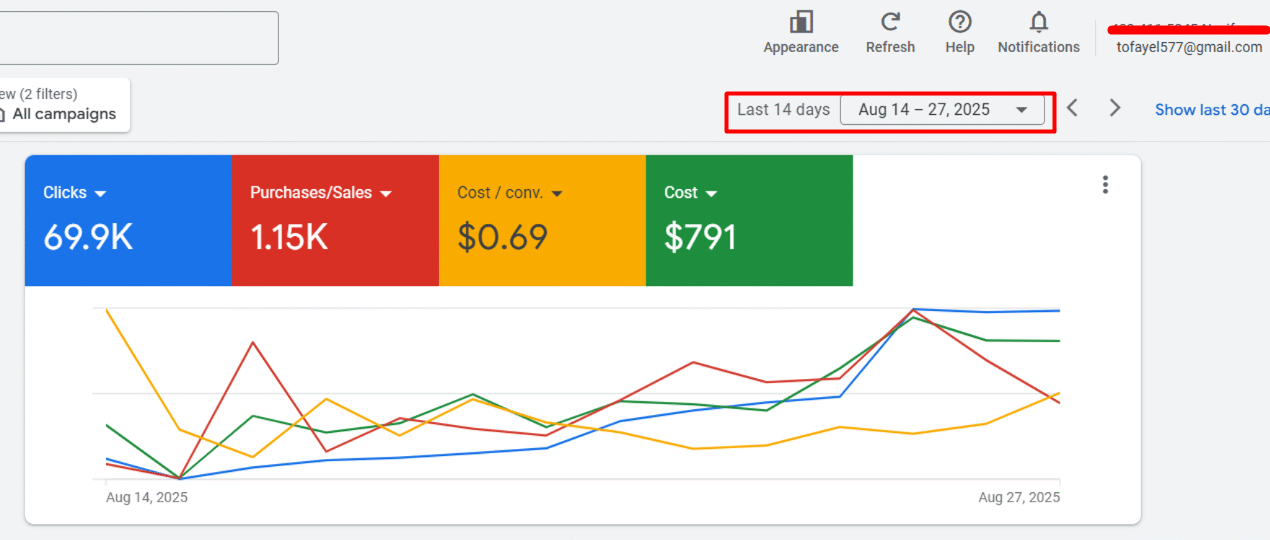Viewport: 1270px width, 540px height.
Task: Expand the Clicks metric dropdown arrow
Action: click(x=100, y=194)
